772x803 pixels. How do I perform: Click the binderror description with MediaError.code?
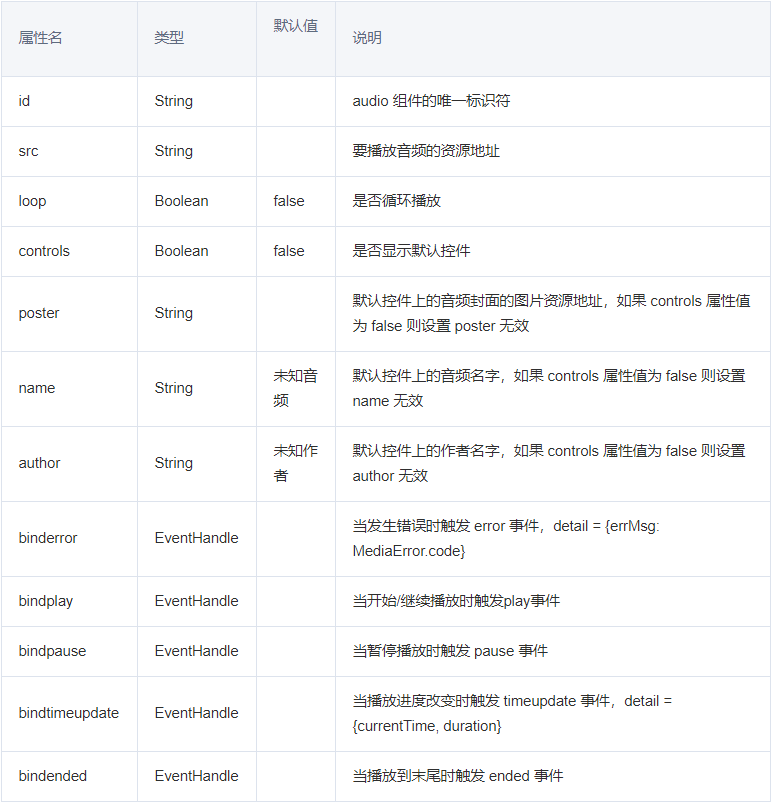506,538
